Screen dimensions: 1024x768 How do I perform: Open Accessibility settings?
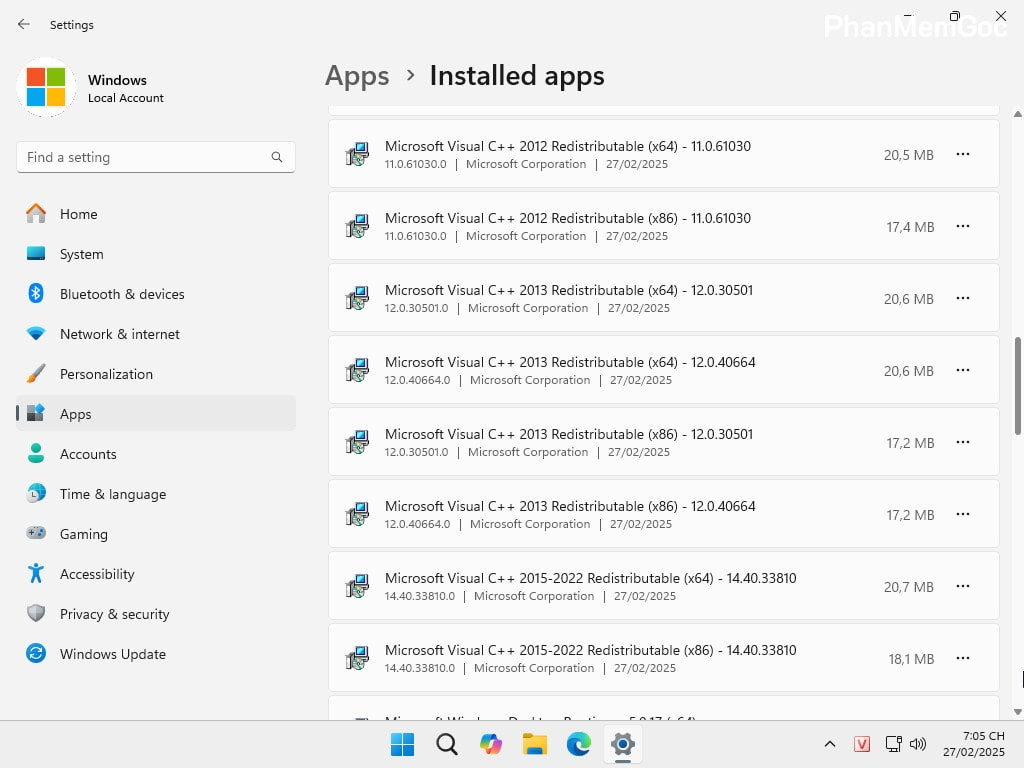97,574
